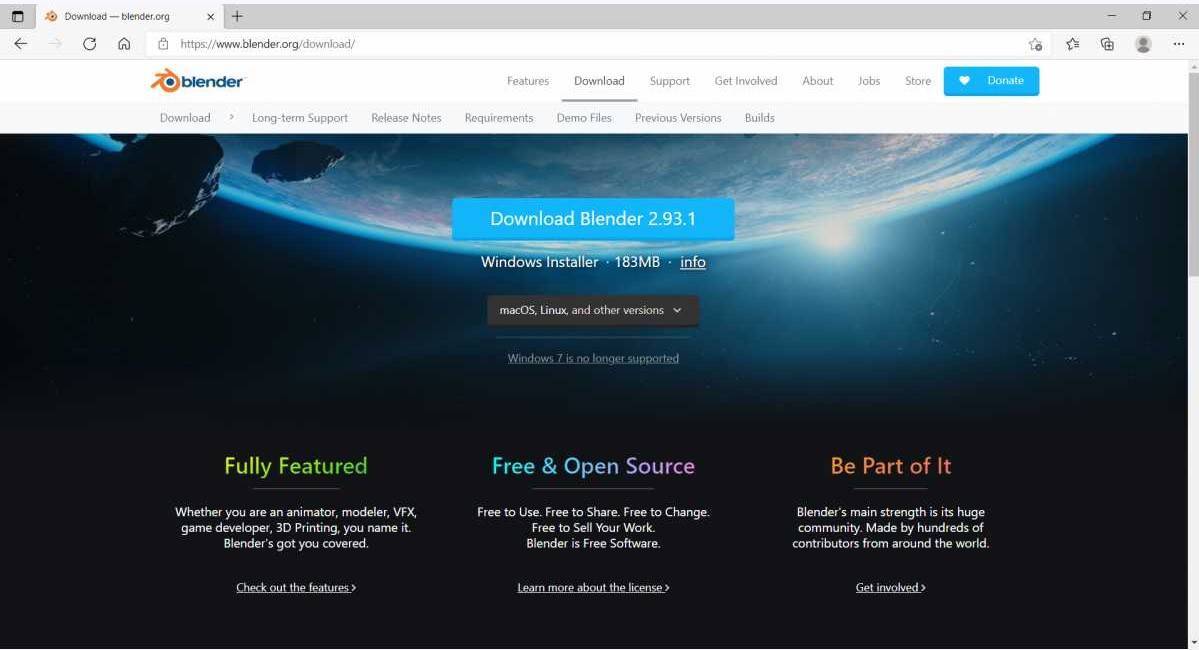Open the browser home page icon
This screenshot has width=1199, height=650.
click(124, 44)
